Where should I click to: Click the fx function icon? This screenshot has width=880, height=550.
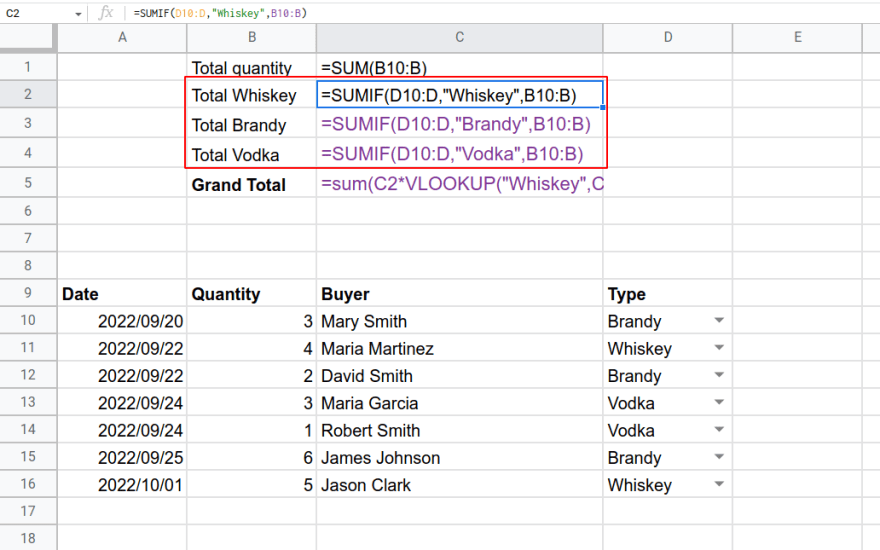[106, 13]
